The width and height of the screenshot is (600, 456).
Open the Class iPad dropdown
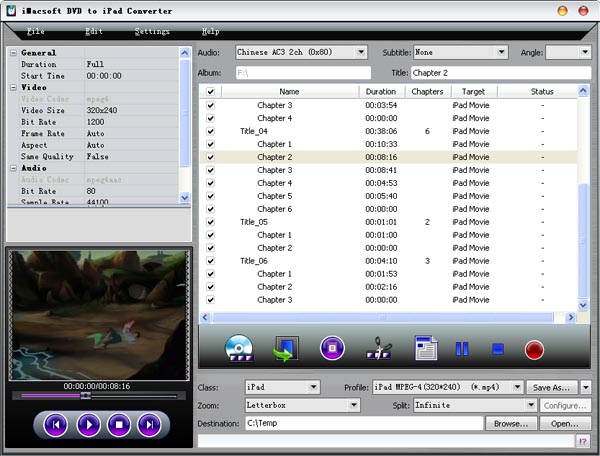click(313, 387)
